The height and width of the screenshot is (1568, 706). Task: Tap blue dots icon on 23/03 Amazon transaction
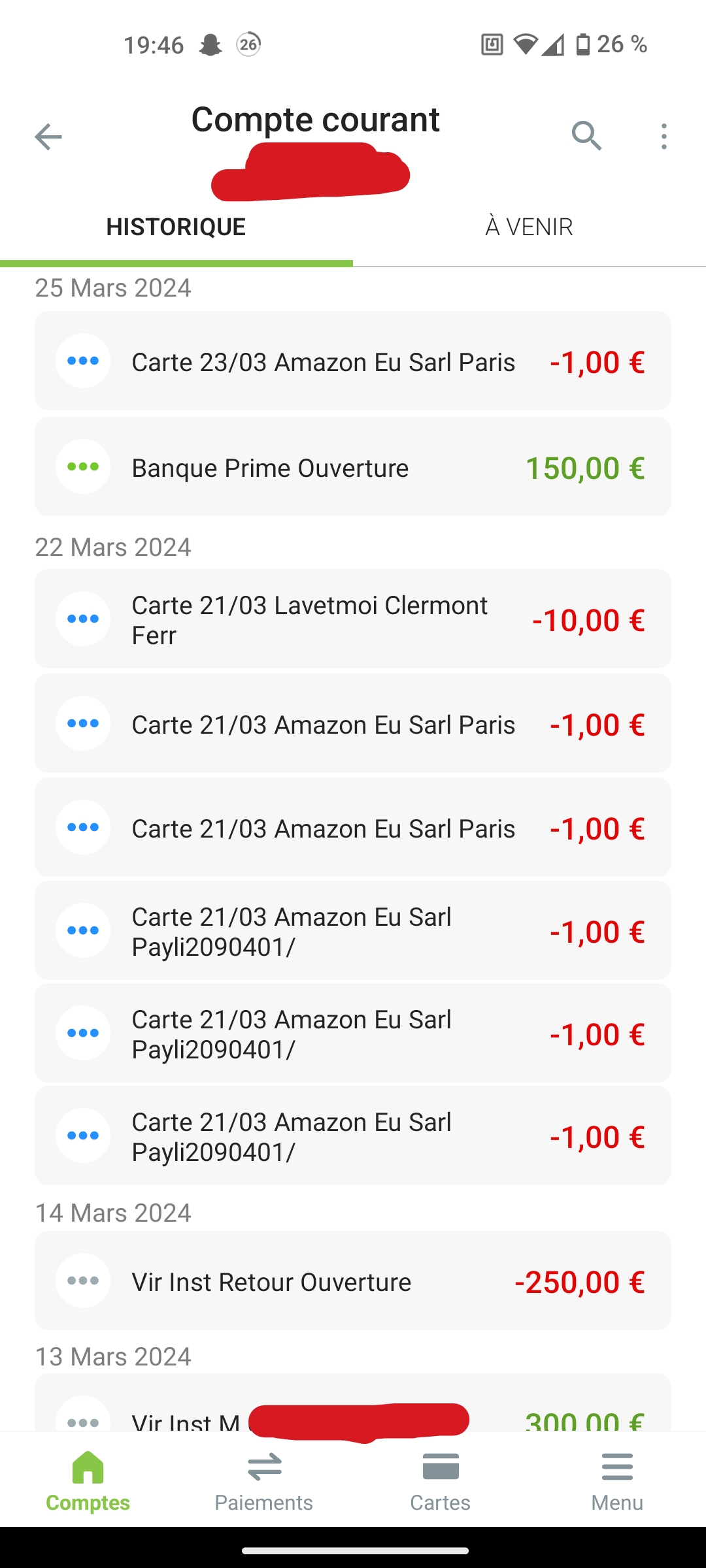point(83,361)
